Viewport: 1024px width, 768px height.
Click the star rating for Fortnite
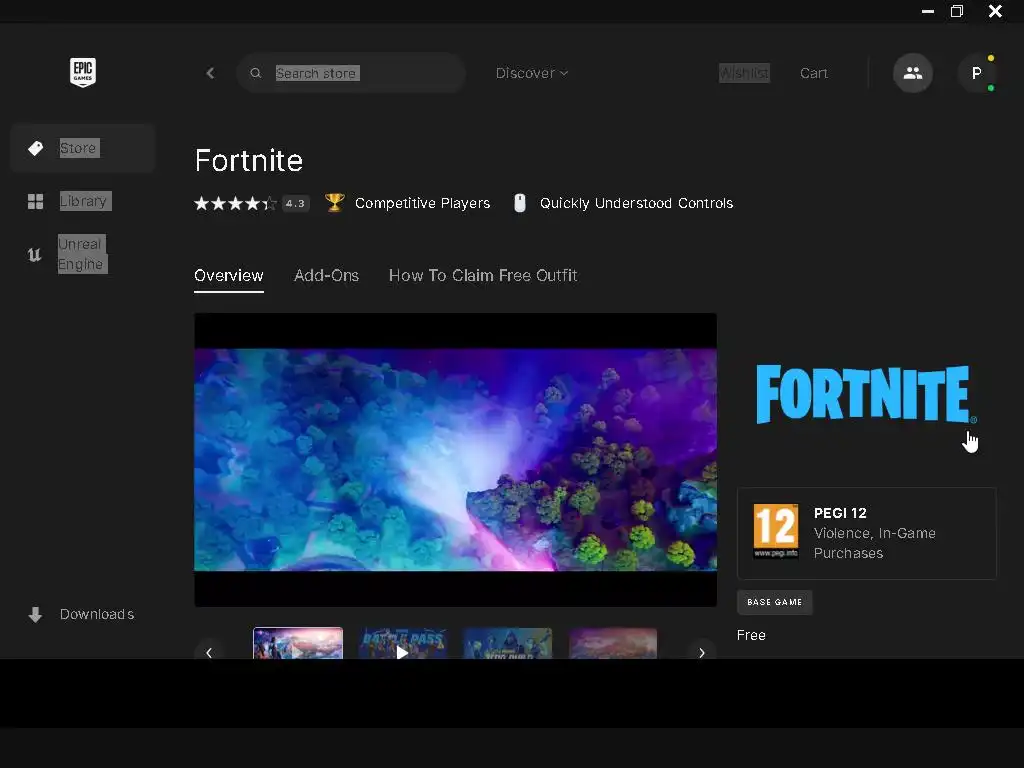(x=235, y=204)
